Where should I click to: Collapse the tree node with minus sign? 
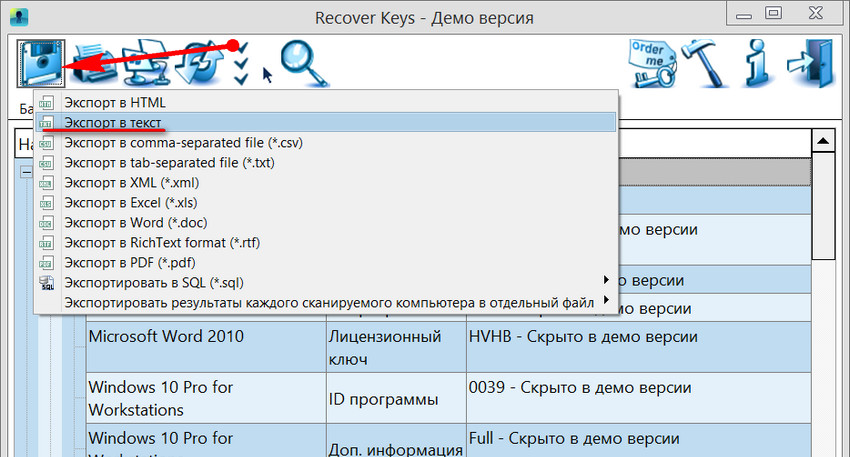[26, 173]
